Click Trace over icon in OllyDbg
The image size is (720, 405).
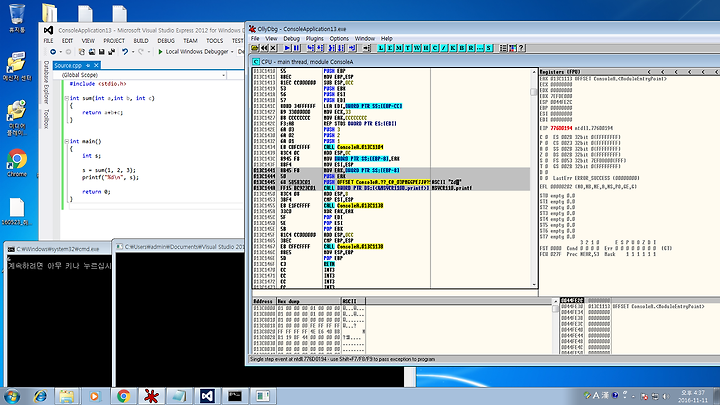341,48
